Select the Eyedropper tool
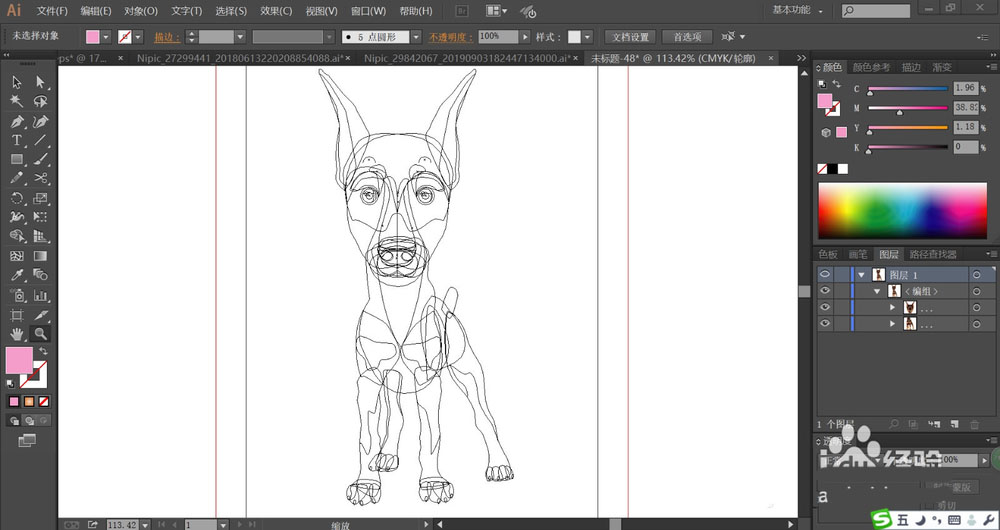The height and width of the screenshot is (530, 1000). click(17, 276)
